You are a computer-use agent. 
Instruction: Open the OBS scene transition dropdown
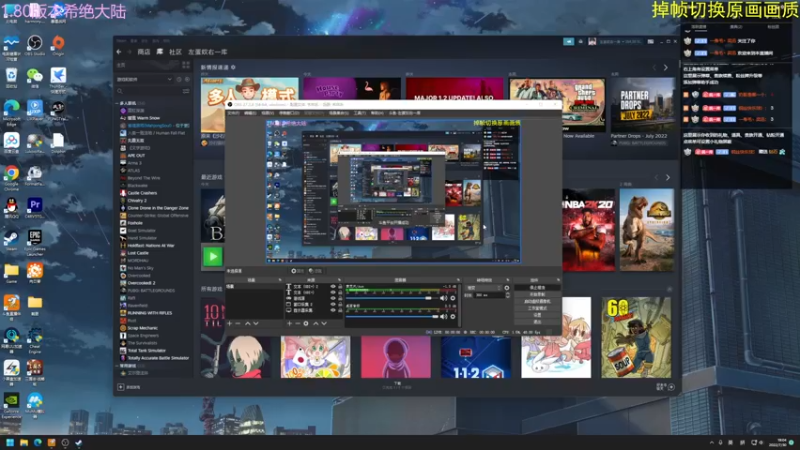point(484,288)
